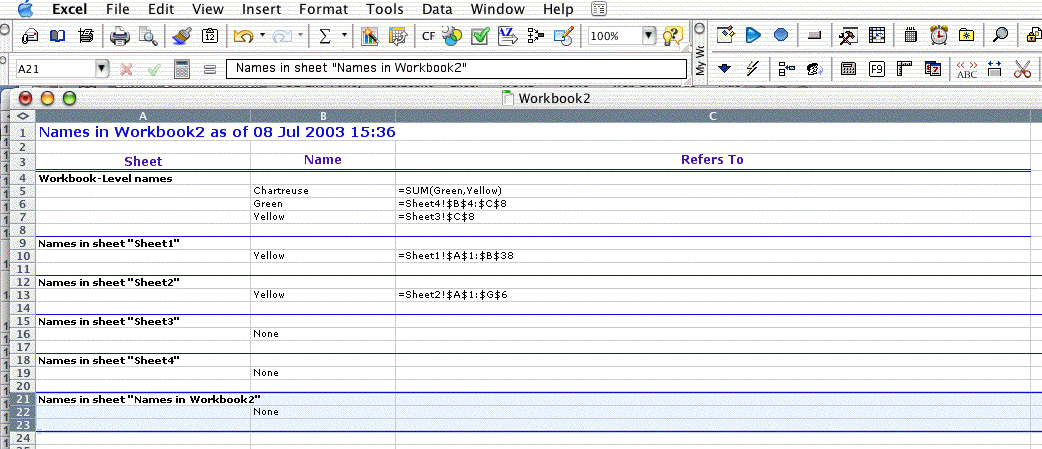The height and width of the screenshot is (449, 1042).
Task: Select row 21 header
Action: 24,399
